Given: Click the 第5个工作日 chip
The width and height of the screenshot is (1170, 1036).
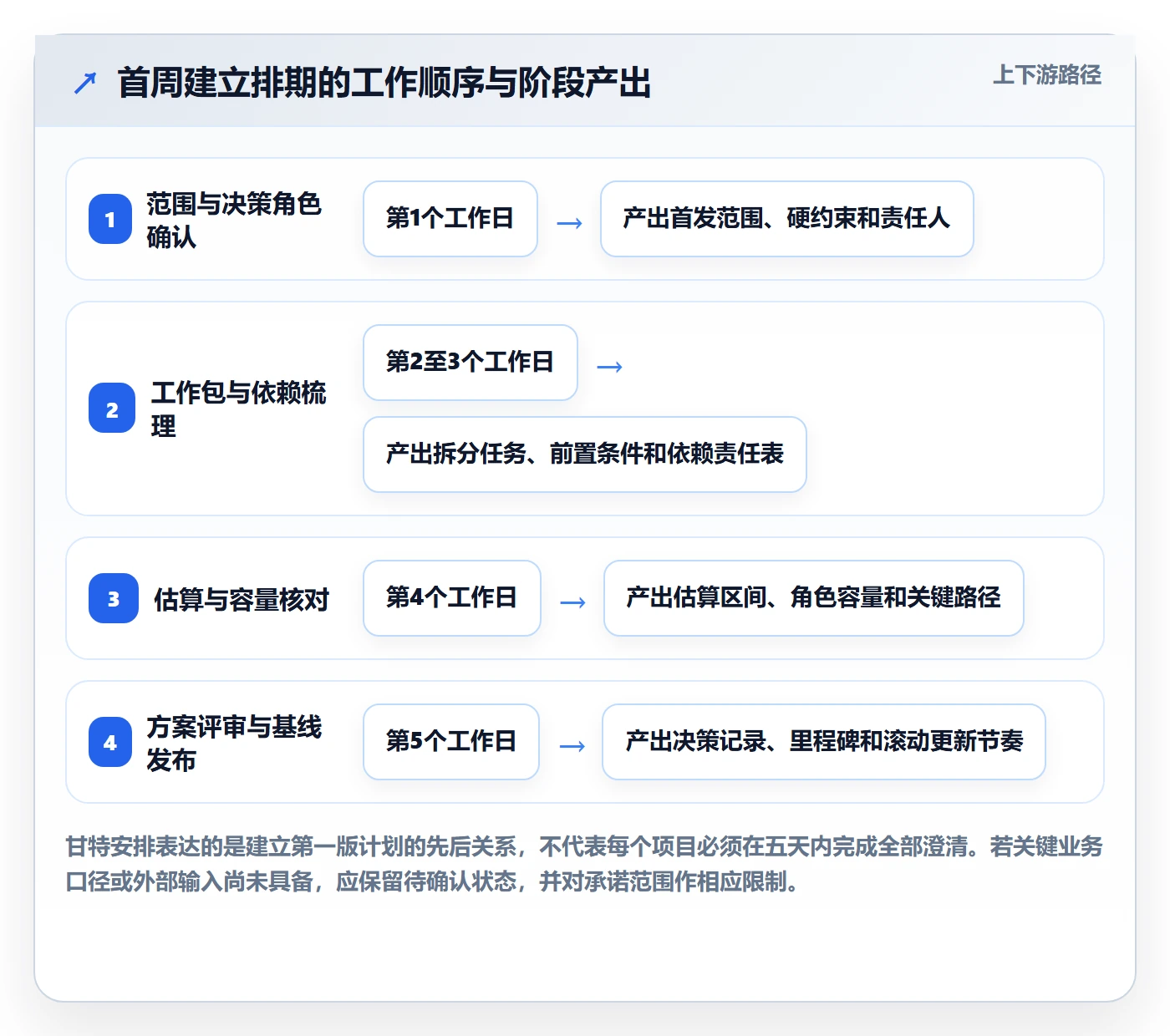Looking at the screenshot, I should pos(451,742).
